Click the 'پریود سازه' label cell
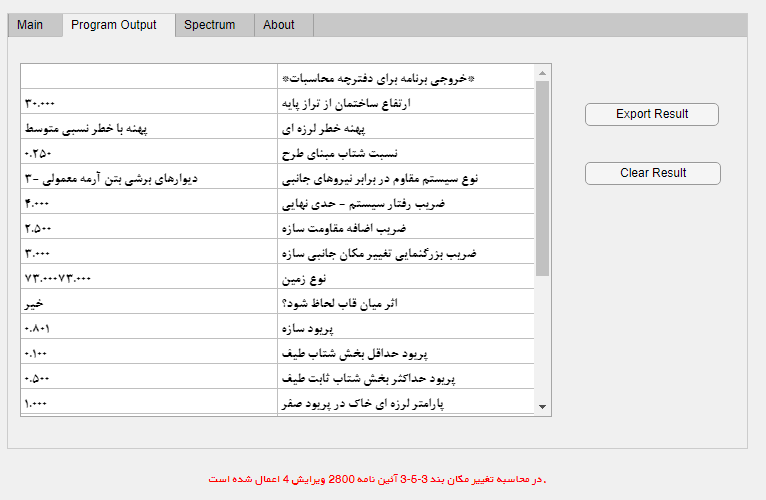 click(406, 328)
